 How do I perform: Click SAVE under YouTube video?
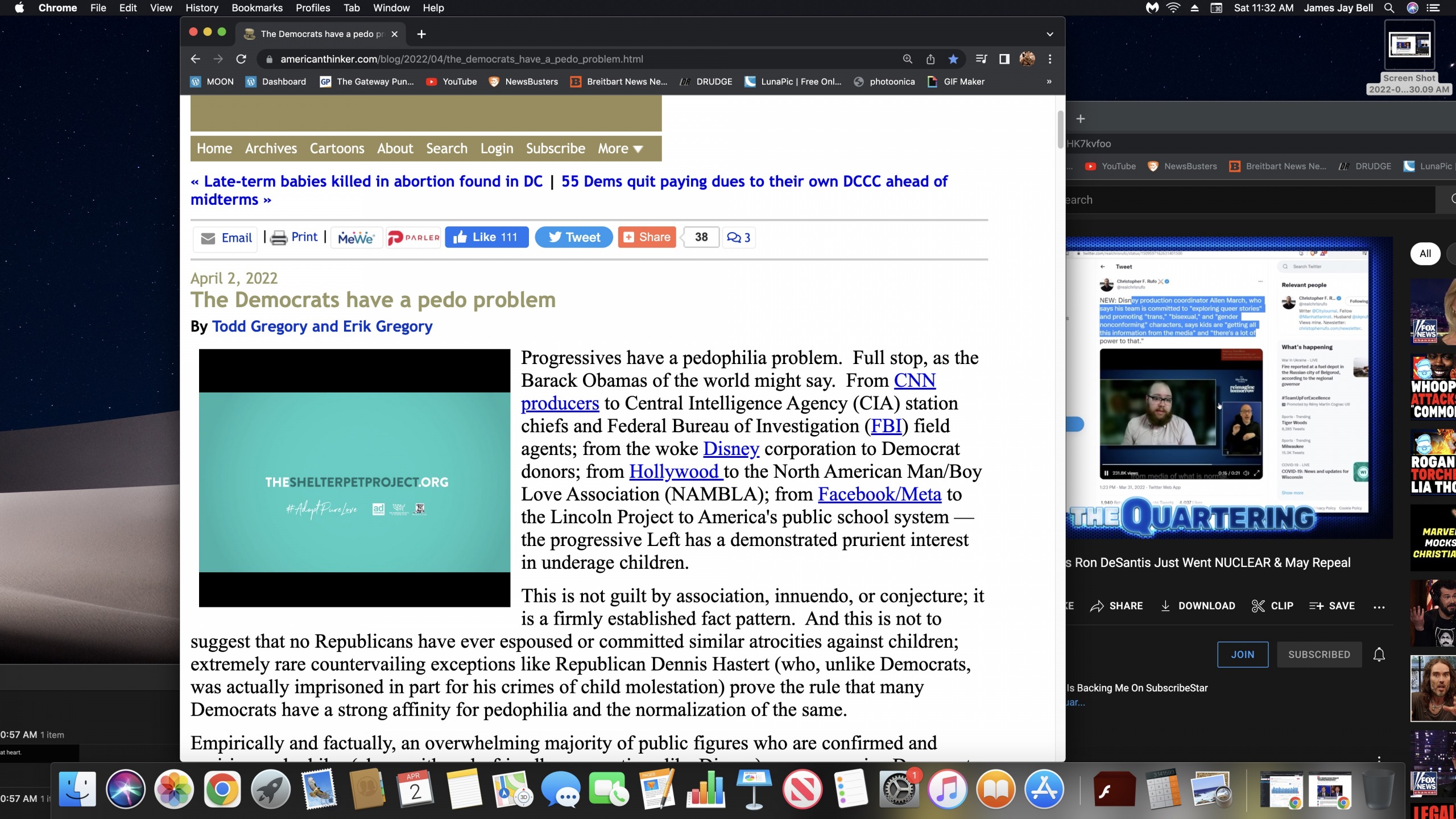pos(1331,606)
